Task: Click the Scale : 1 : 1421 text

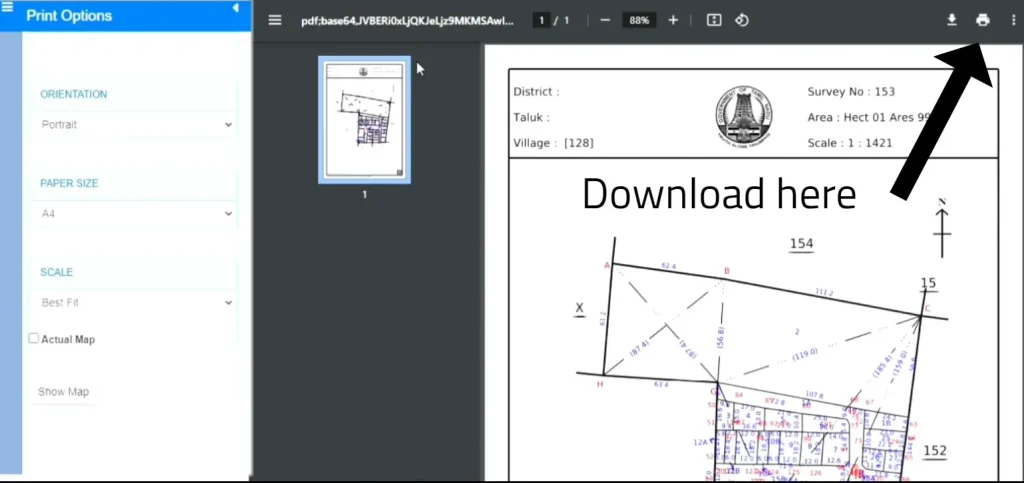Action: pyautogui.click(x=850, y=142)
